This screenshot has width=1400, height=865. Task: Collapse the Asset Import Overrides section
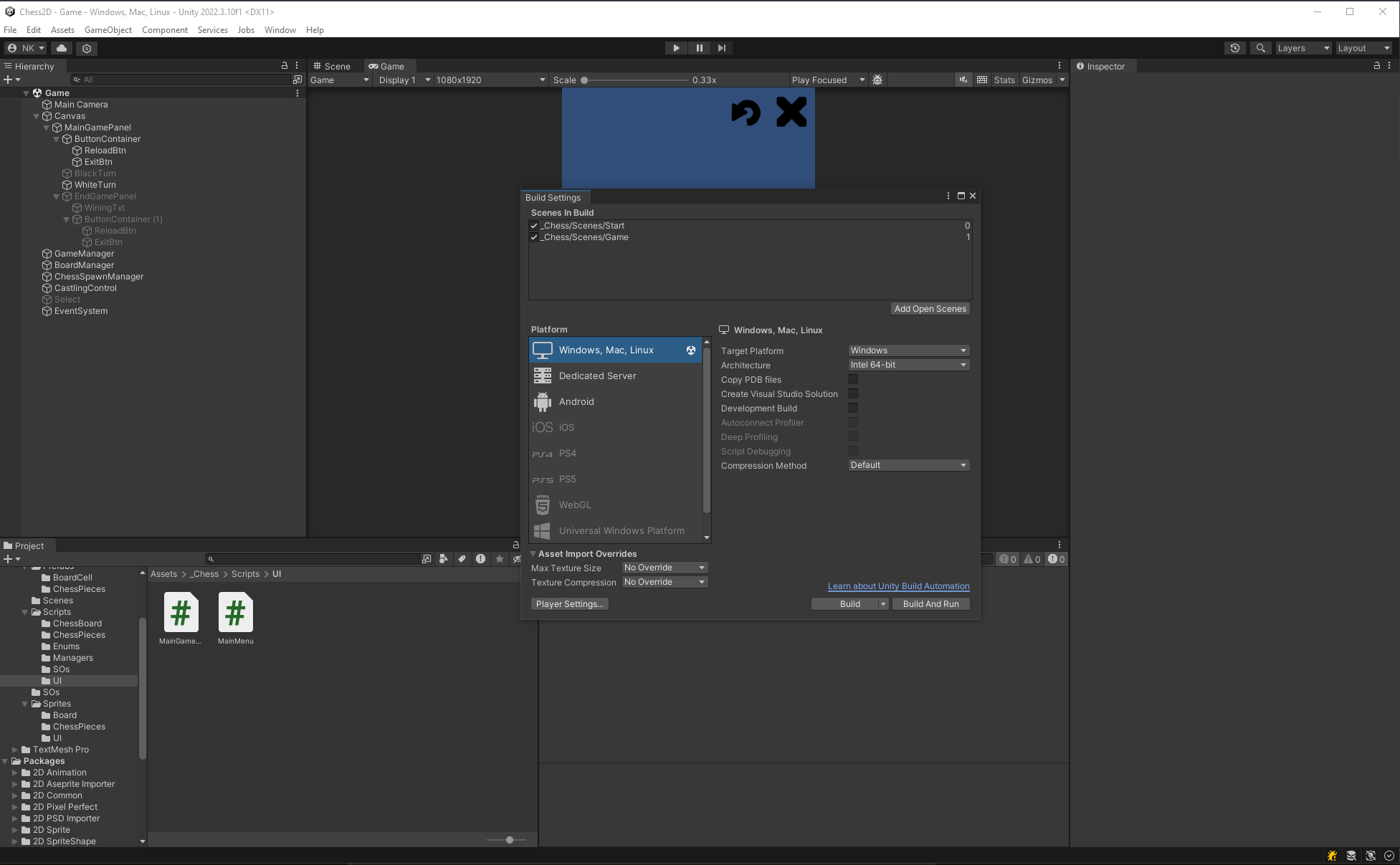click(533, 553)
